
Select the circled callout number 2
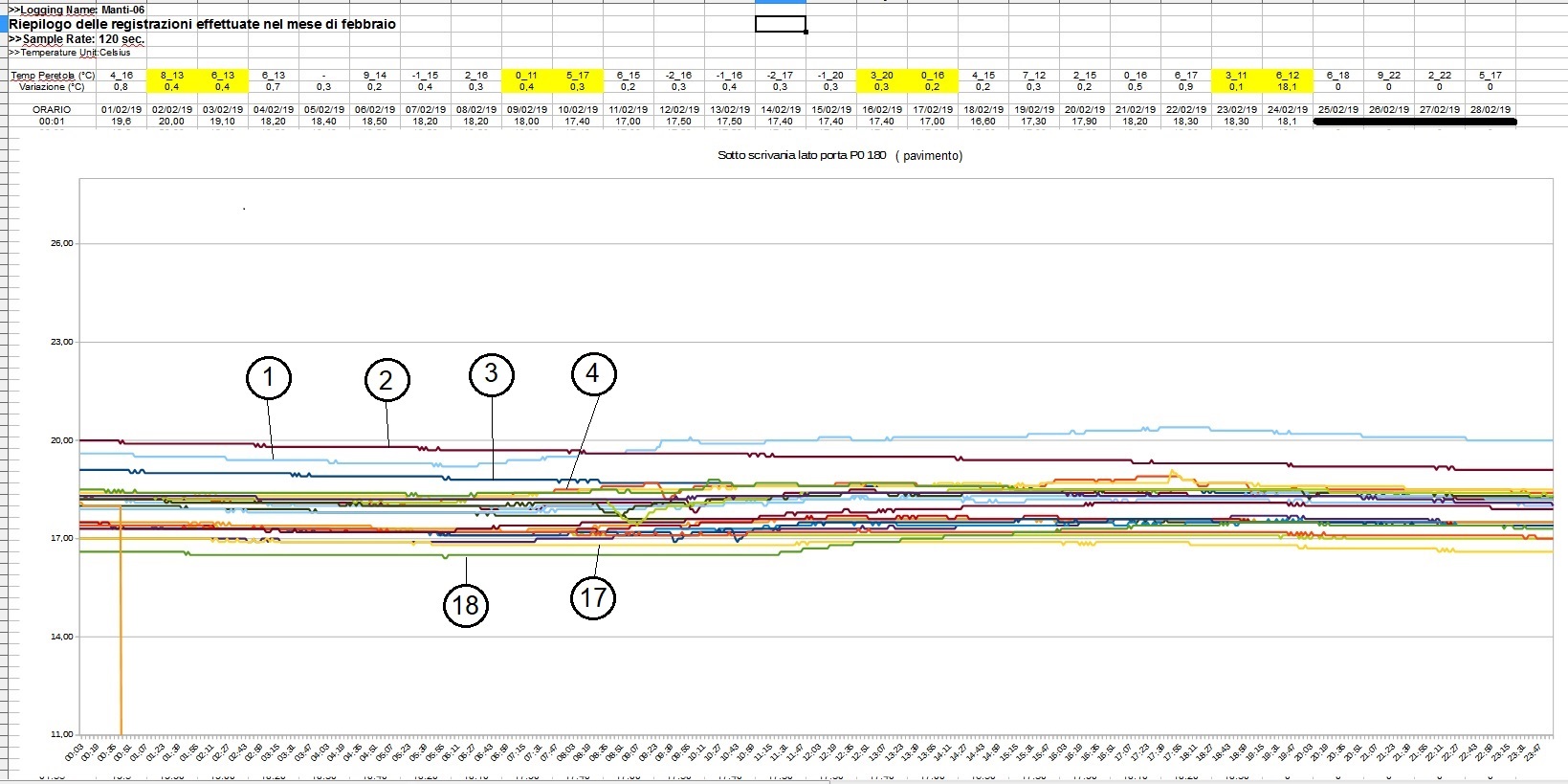pos(386,381)
